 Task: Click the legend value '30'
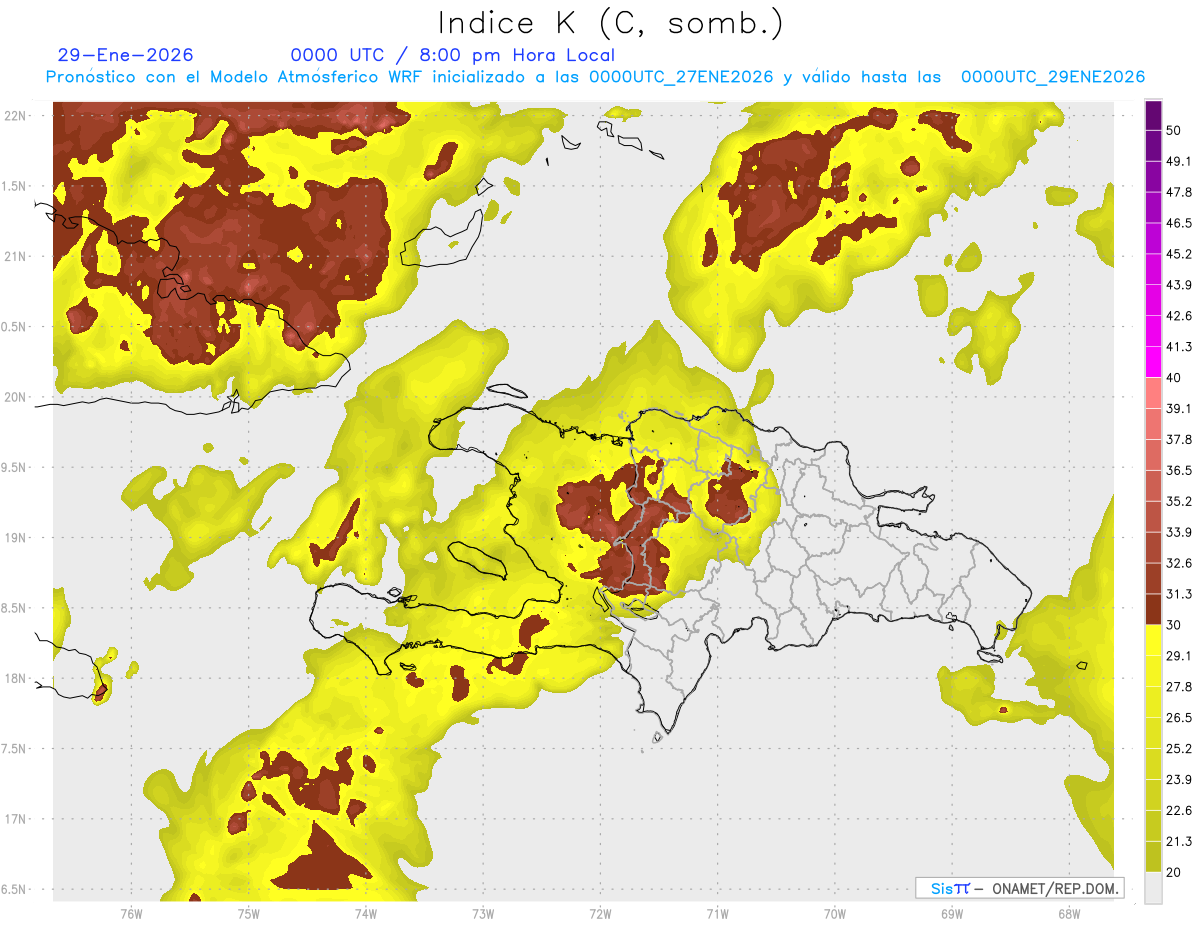coord(1175,625)
